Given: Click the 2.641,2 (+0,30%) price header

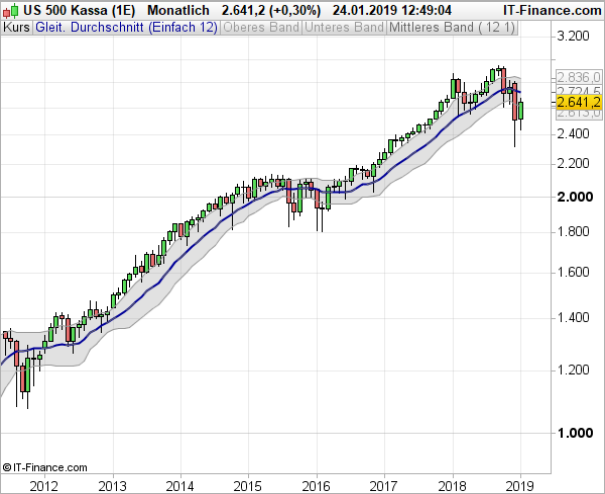Looking at the screenshot, I should point(271,10).
